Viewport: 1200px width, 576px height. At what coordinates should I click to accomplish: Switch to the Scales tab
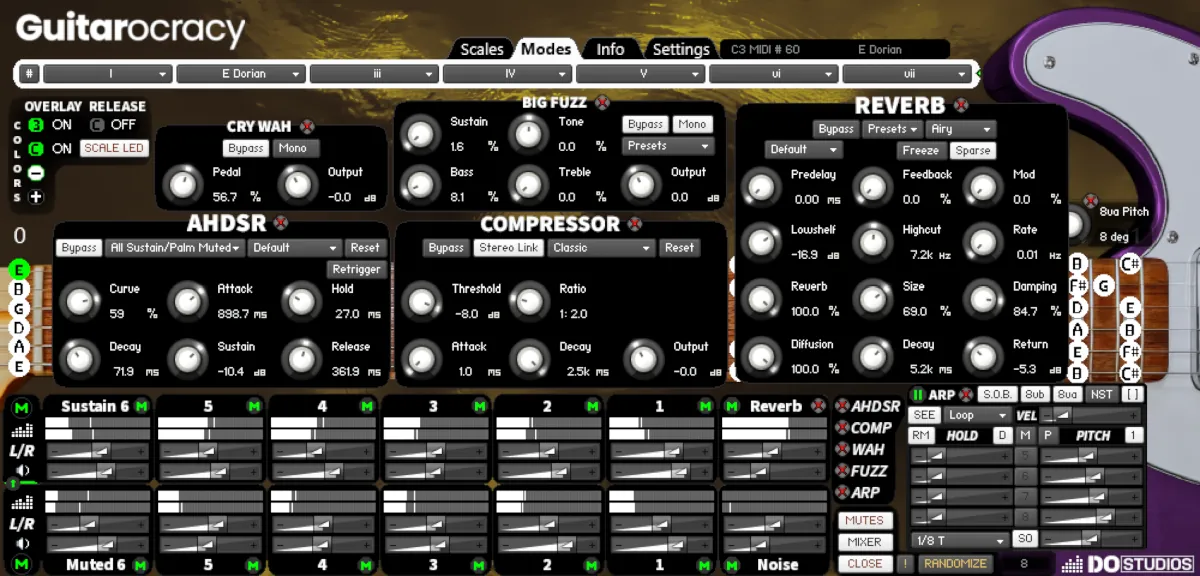coord(481,49)
